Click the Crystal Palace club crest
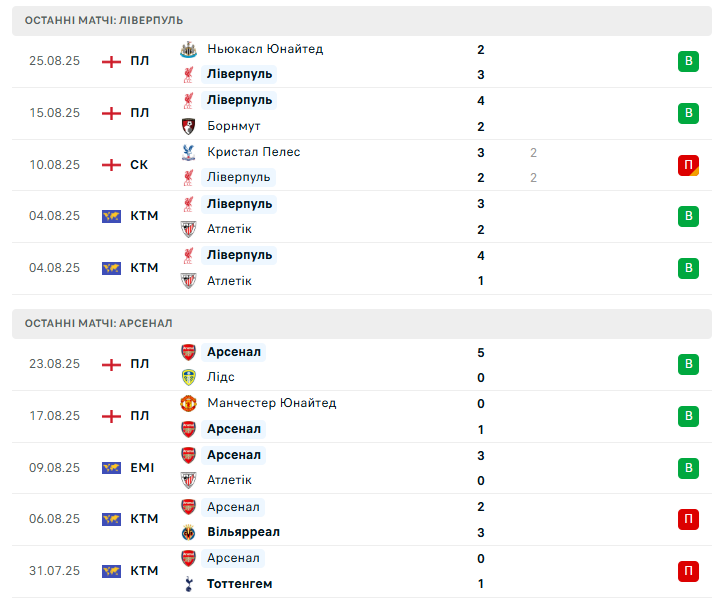Image resolution: width=719 pixels, height=599 pixels. [188, 152]
